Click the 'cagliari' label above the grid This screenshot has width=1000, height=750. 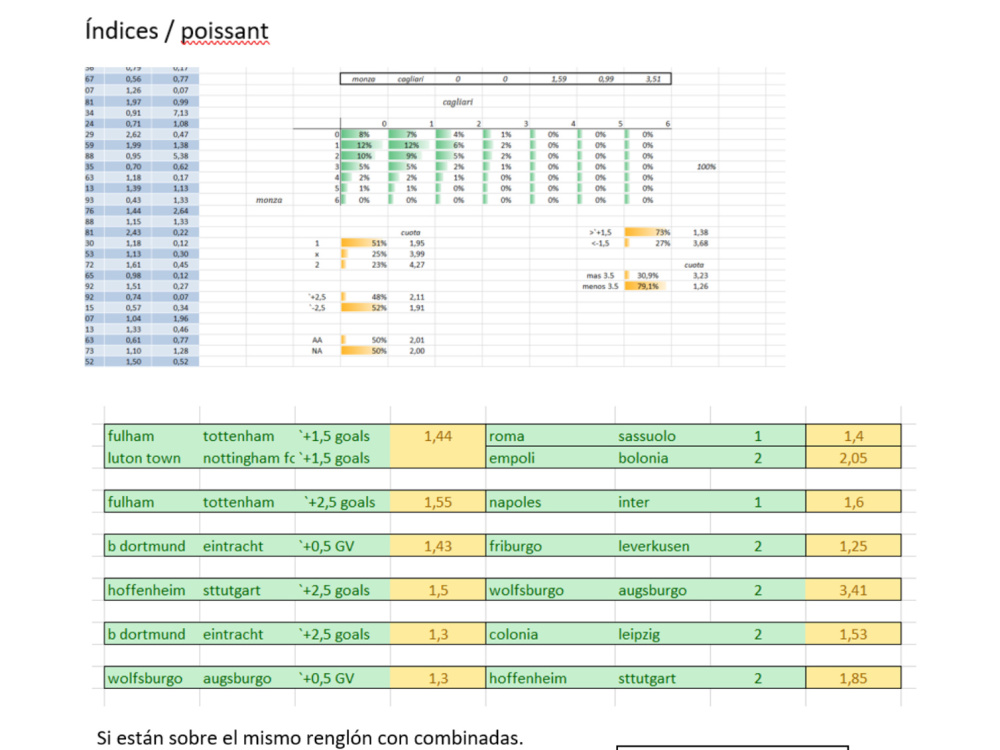pos(458,102)
